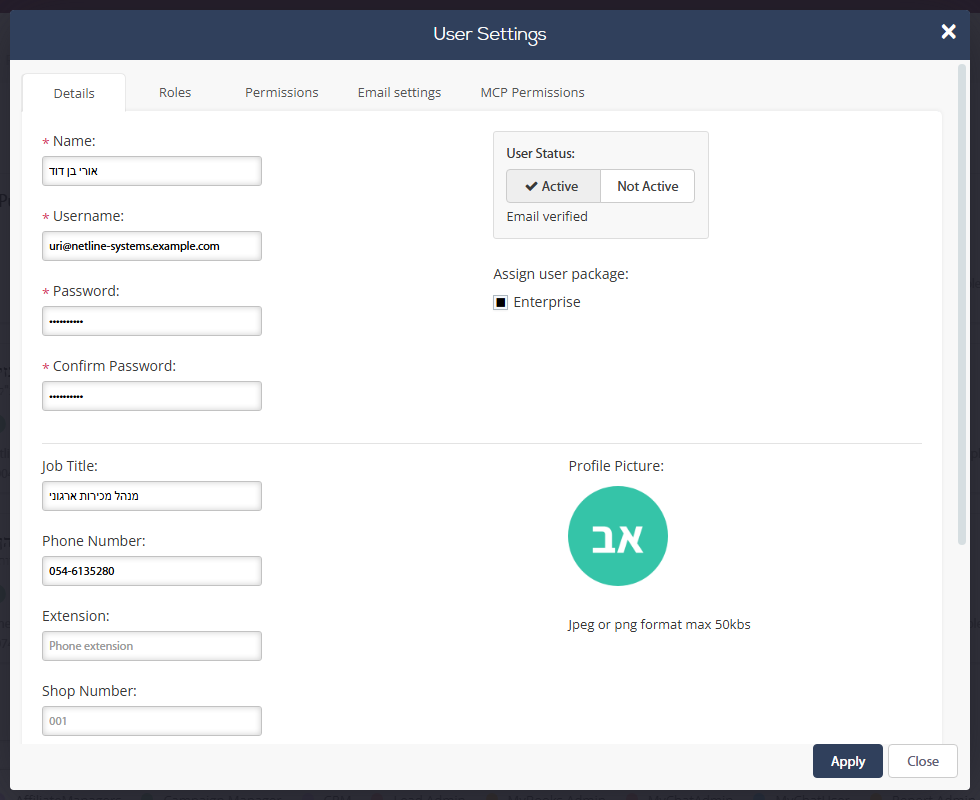Open the Permissions tab

pos(281,92)
